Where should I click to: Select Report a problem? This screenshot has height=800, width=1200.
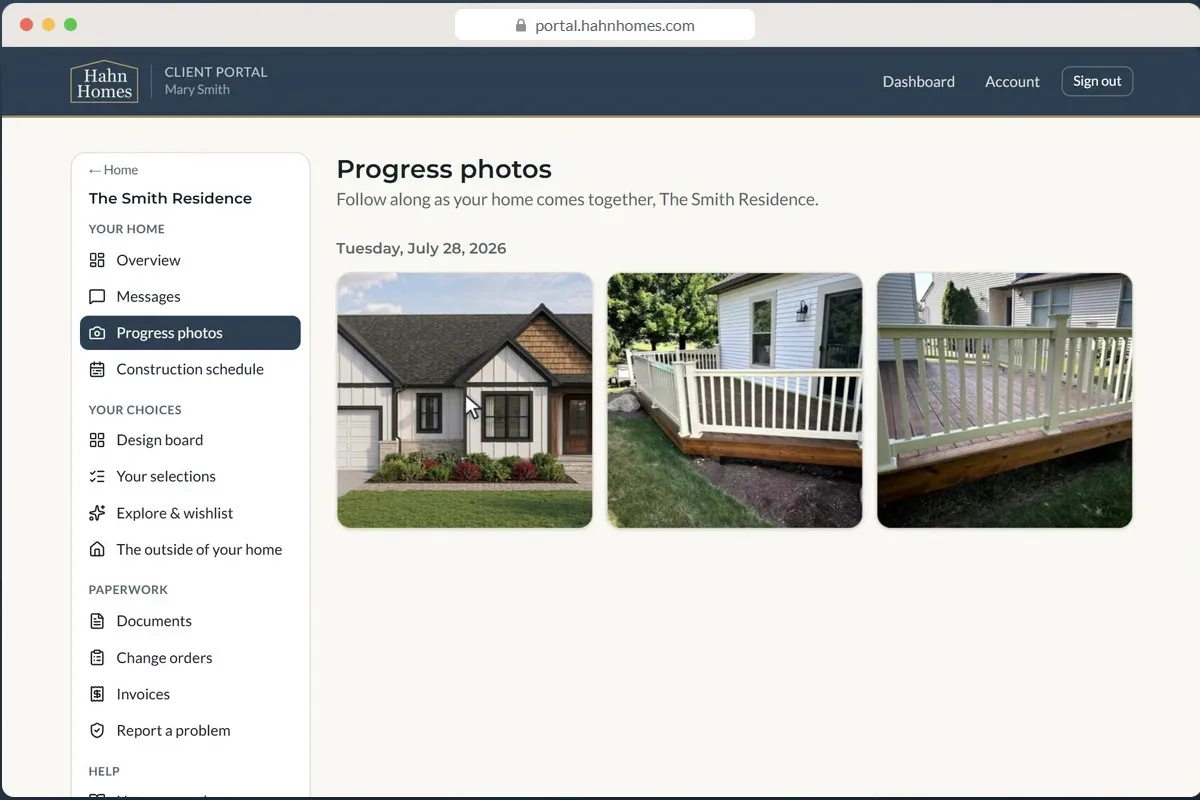tap(190, 731)
